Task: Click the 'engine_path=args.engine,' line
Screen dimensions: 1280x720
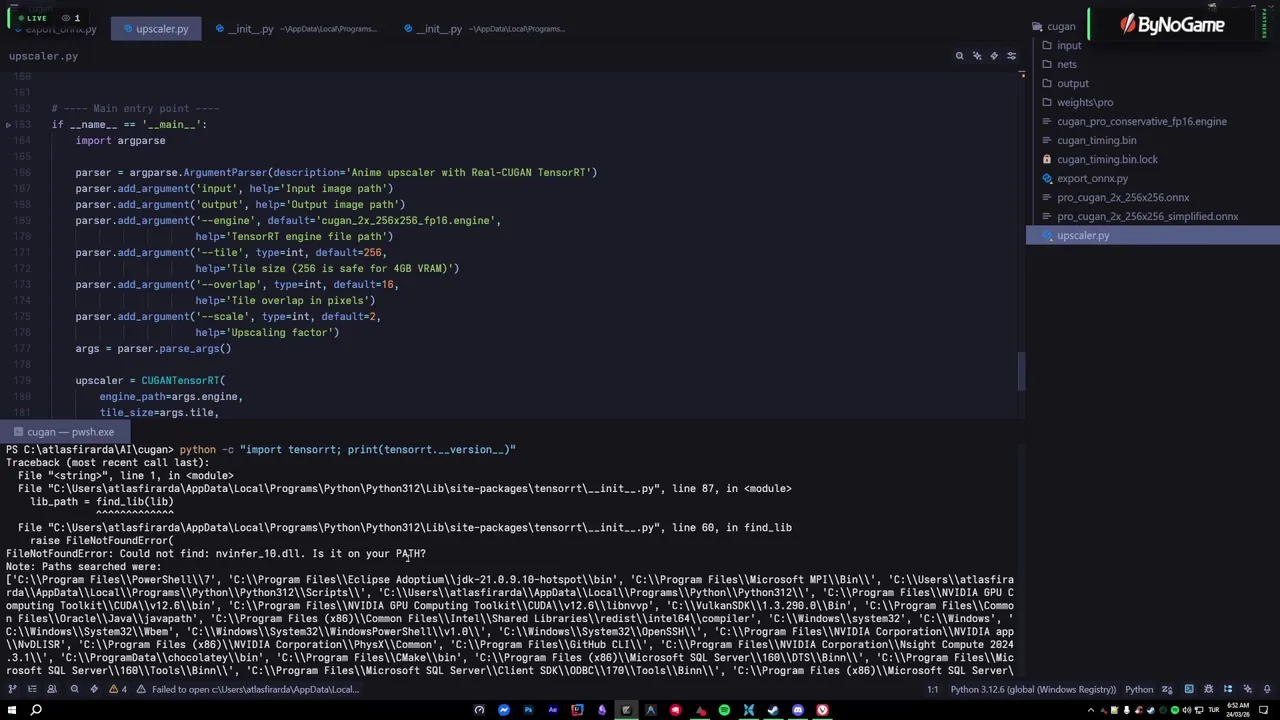Action: (x=171, y=396)
